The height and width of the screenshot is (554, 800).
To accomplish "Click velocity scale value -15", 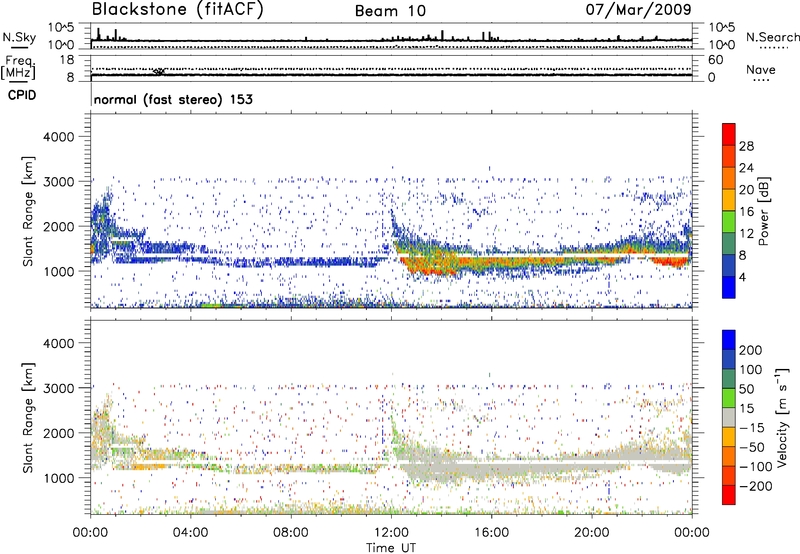I will click(x=752, y=428).
